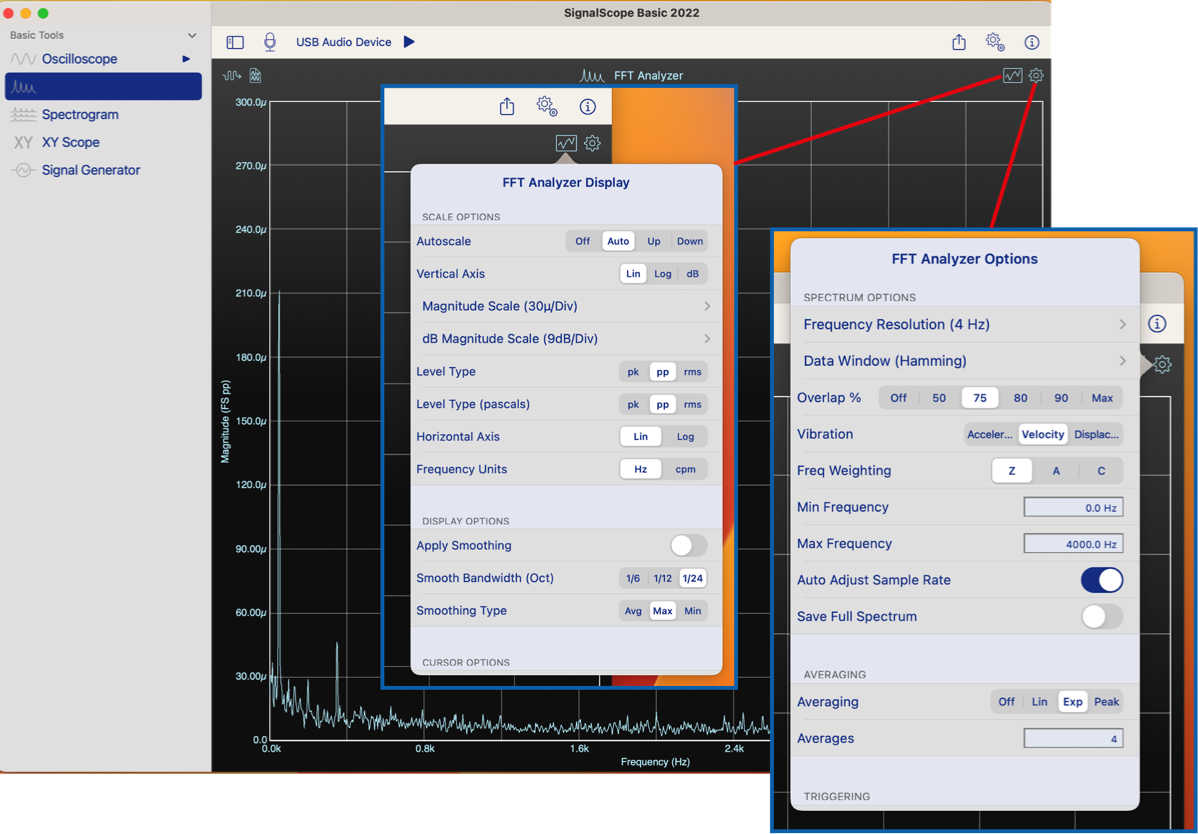Click the Averages count input field
Image resolution: width=1198 pixels, height=834 pixels.
tap(1073, 739)
